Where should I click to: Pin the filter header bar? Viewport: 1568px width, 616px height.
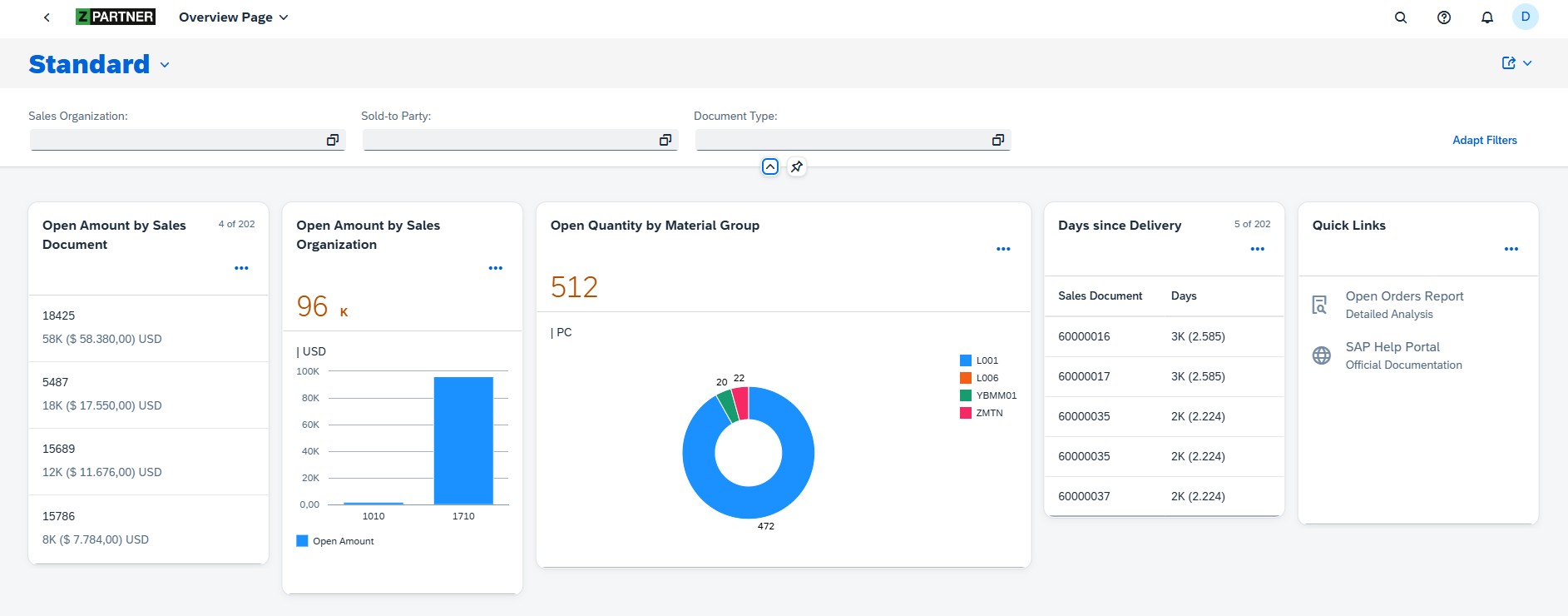click(x=797, y=166)
